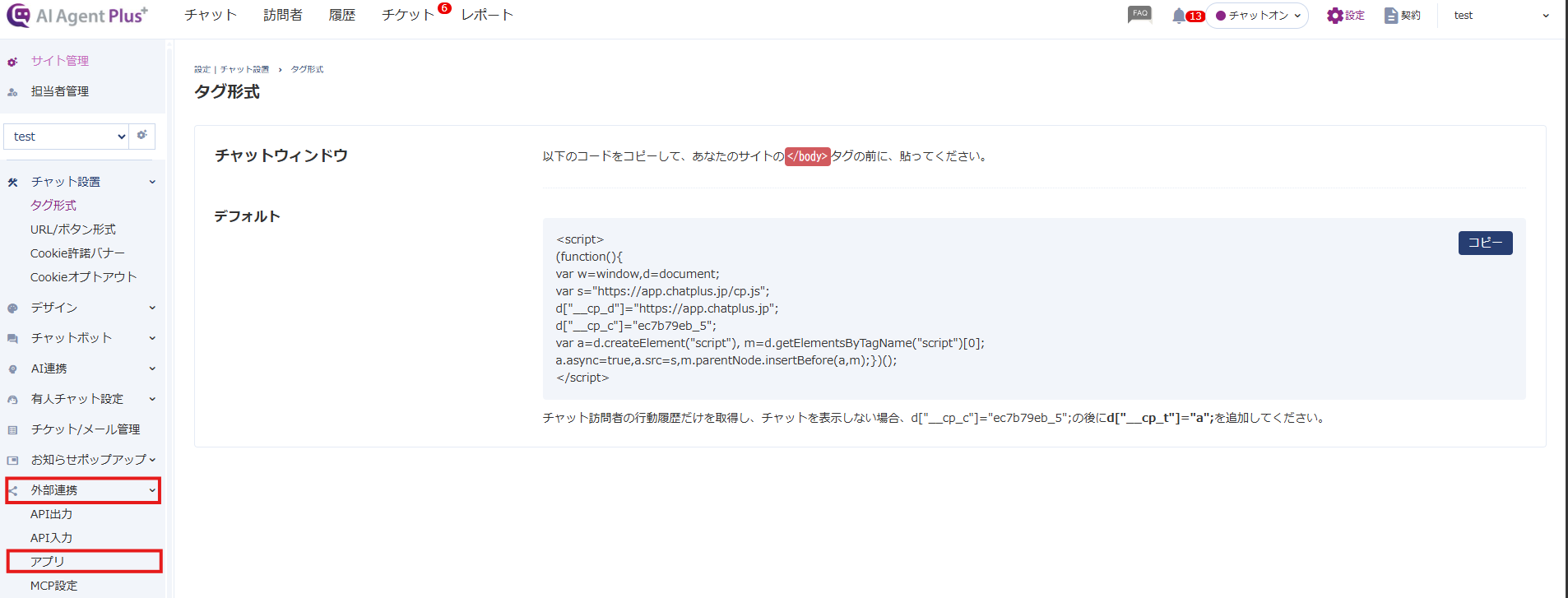Open the 履歴 top menu
Viewport: 1568px width, 598px height.
[x=342, y=15]
